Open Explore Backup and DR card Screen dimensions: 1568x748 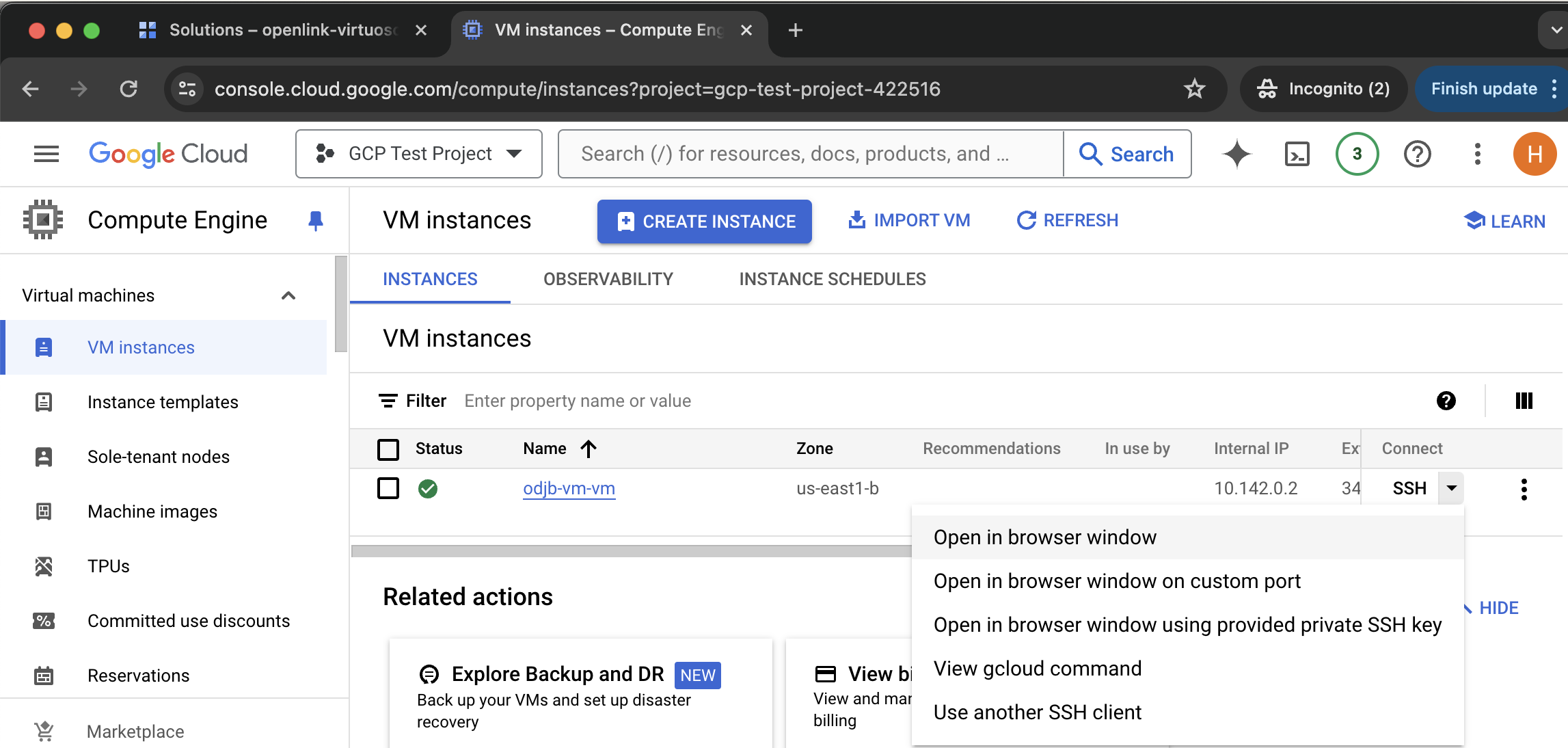(581, 694)
